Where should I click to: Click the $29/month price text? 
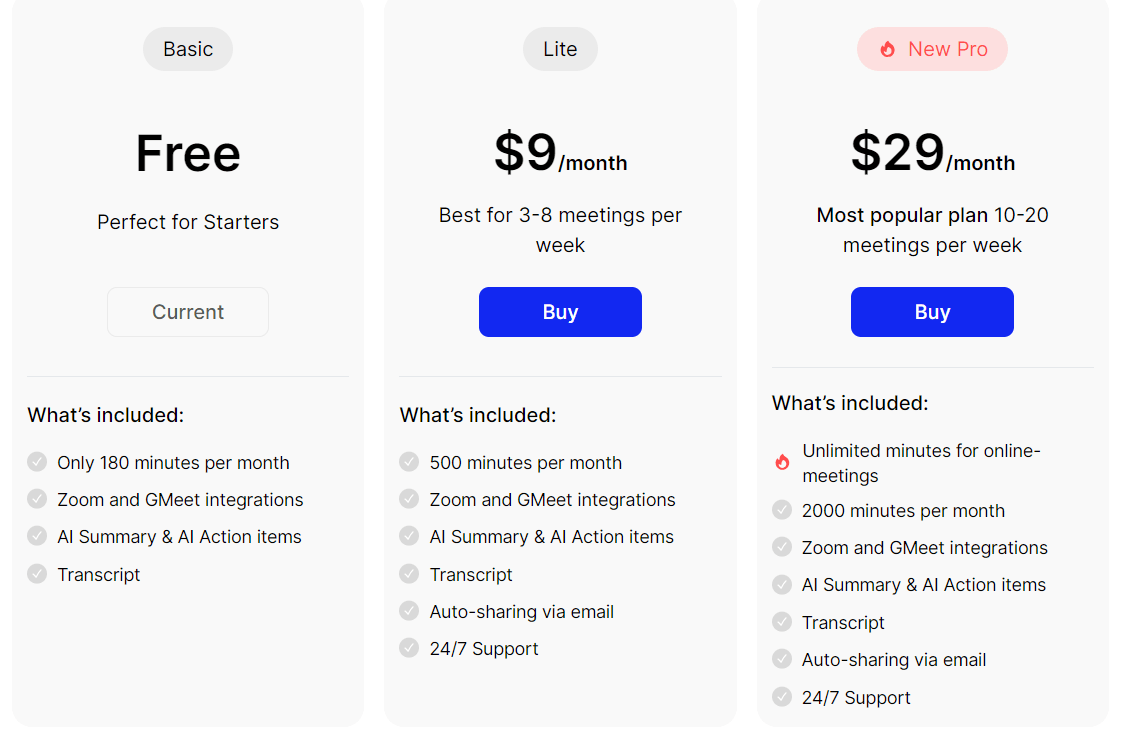(x=932, y=152)
